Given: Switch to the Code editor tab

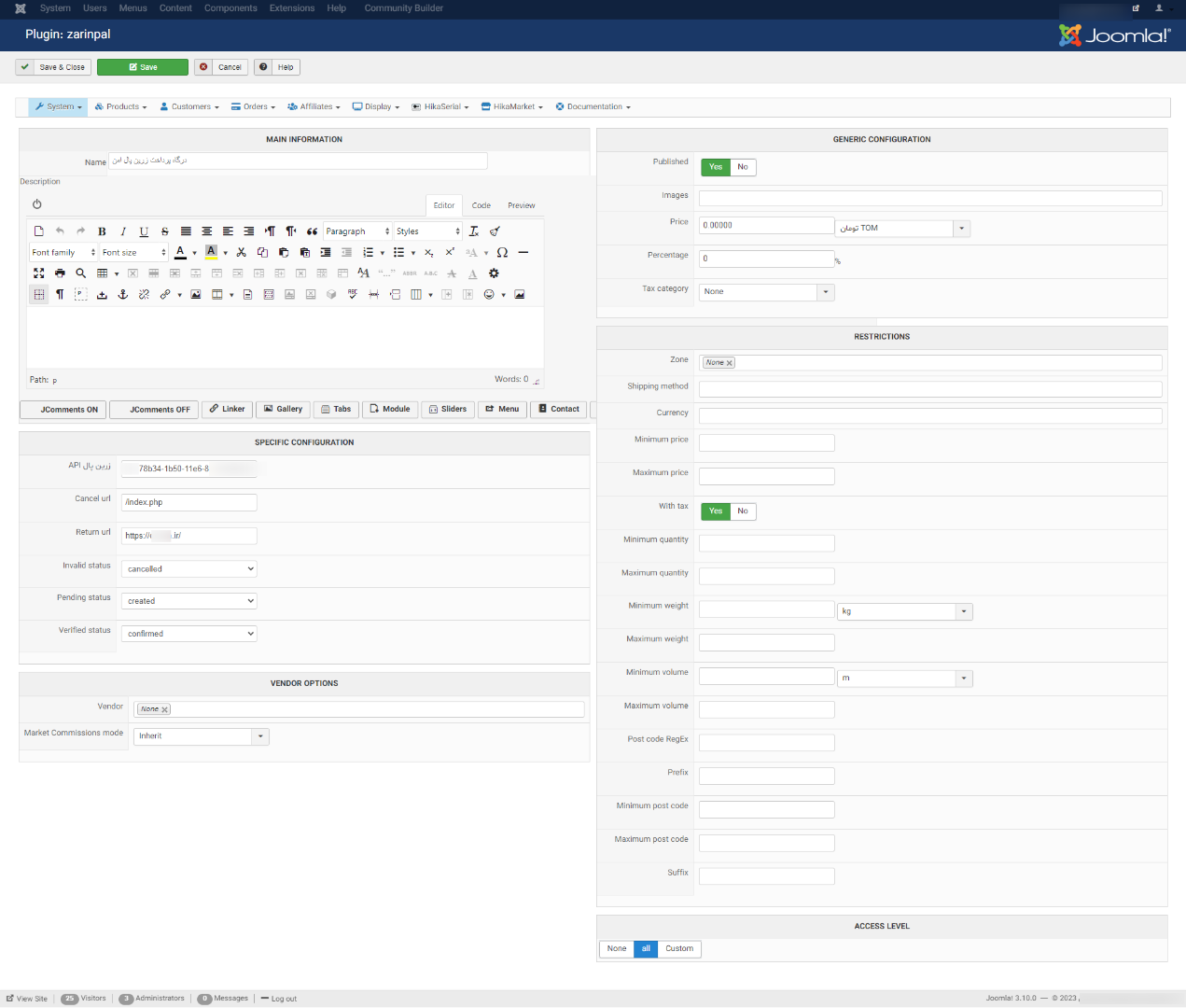Looking at the screenshot, I should tap(481, 205).
